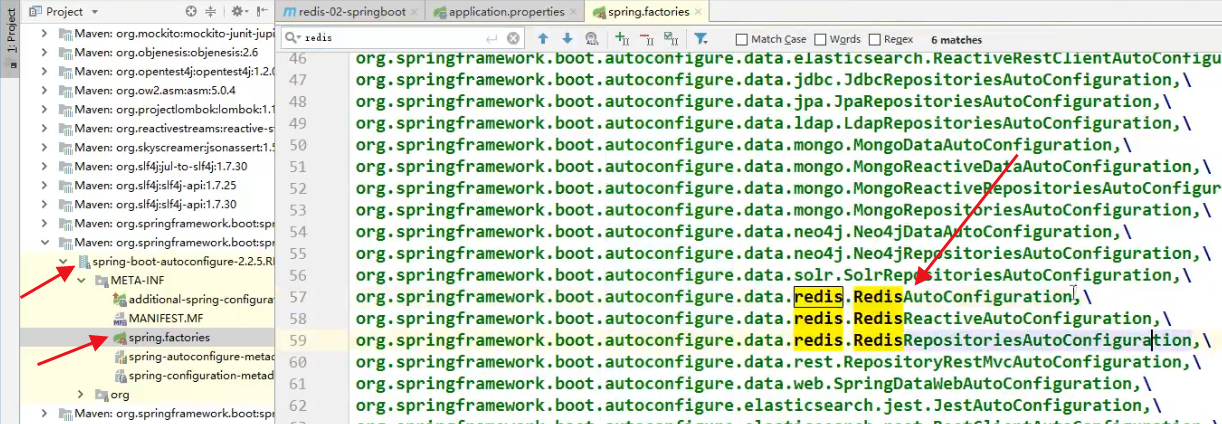
Task: Collapse the META-INF folder
Action: pos(82,280)
